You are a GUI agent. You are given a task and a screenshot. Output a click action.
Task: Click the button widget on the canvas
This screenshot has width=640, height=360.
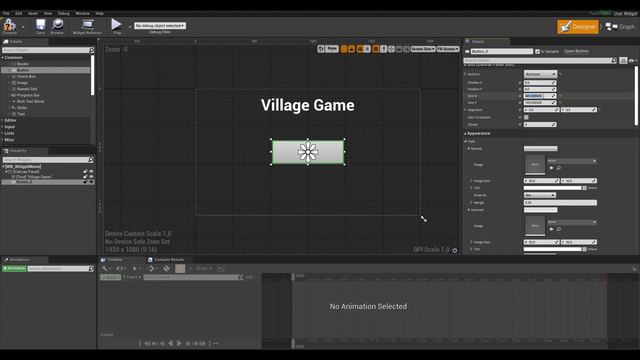click(308, 152)
